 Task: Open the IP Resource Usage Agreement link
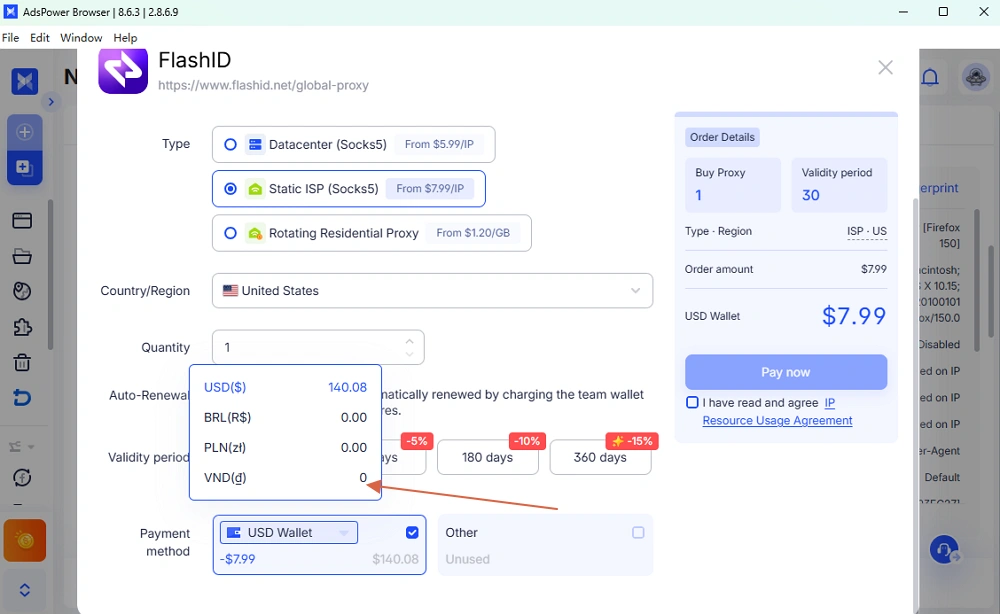click(x=777, y=420)
